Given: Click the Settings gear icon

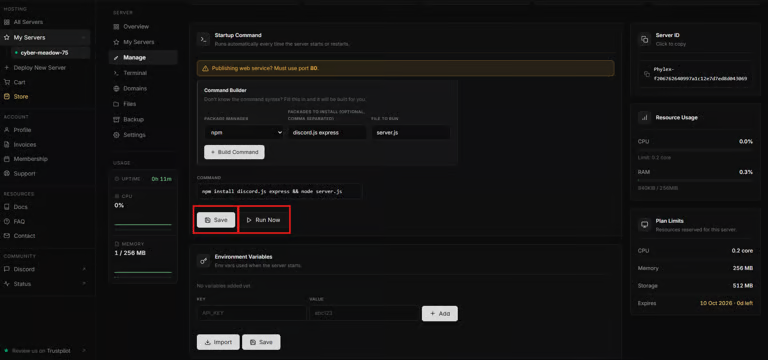Looking at the screenshot, I should [x=116, y=135].
